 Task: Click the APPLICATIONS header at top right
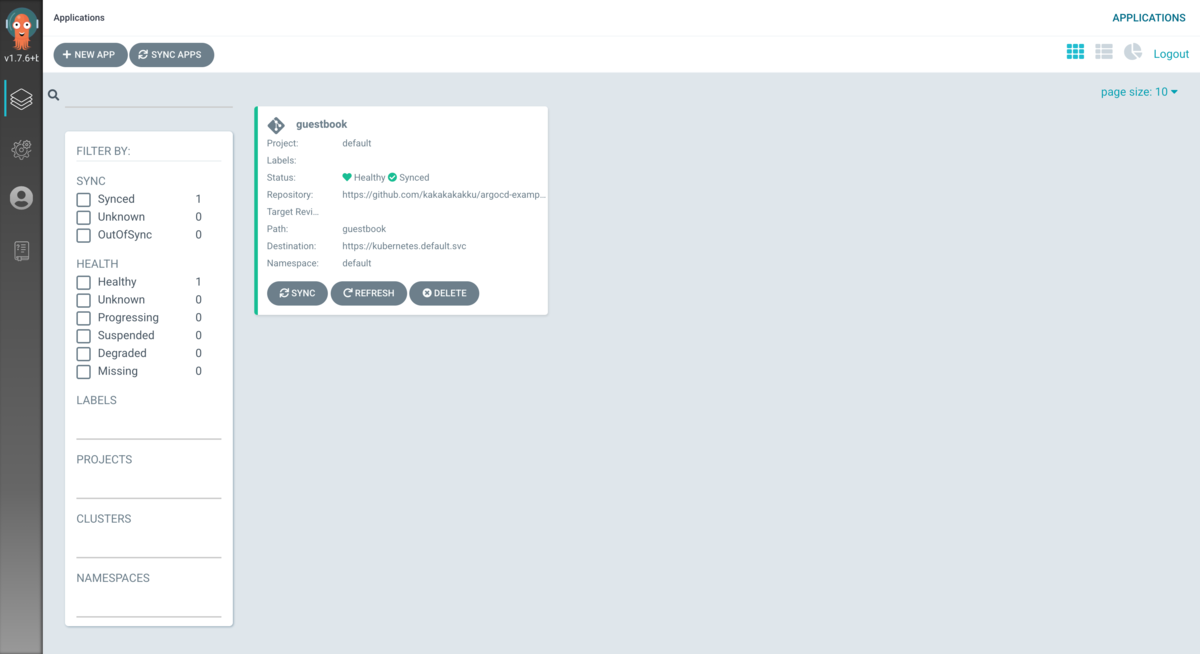(1149, 18)
